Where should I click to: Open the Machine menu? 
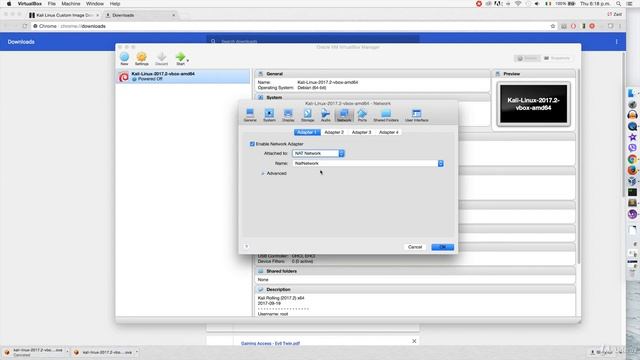pyautogui.click(x=71, y=4)
